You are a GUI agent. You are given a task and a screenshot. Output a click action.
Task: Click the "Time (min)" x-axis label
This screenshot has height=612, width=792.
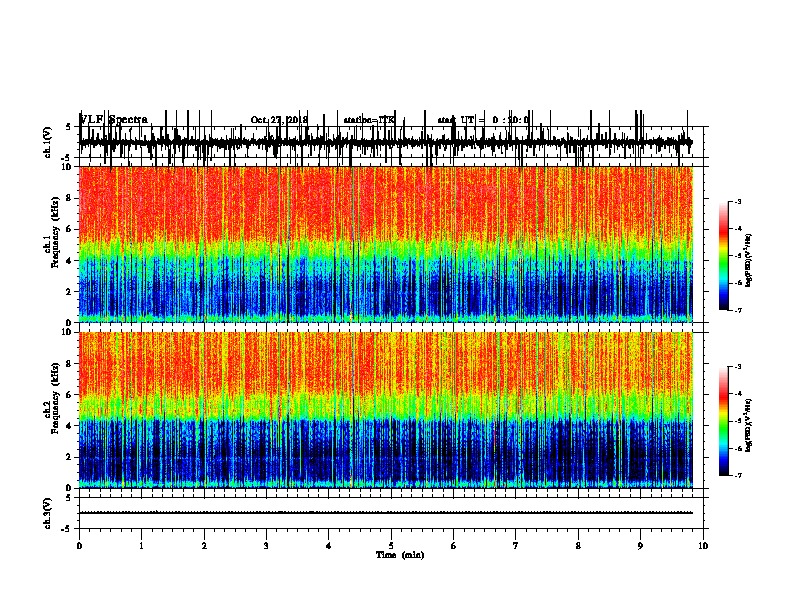click(x=400, y=555)
